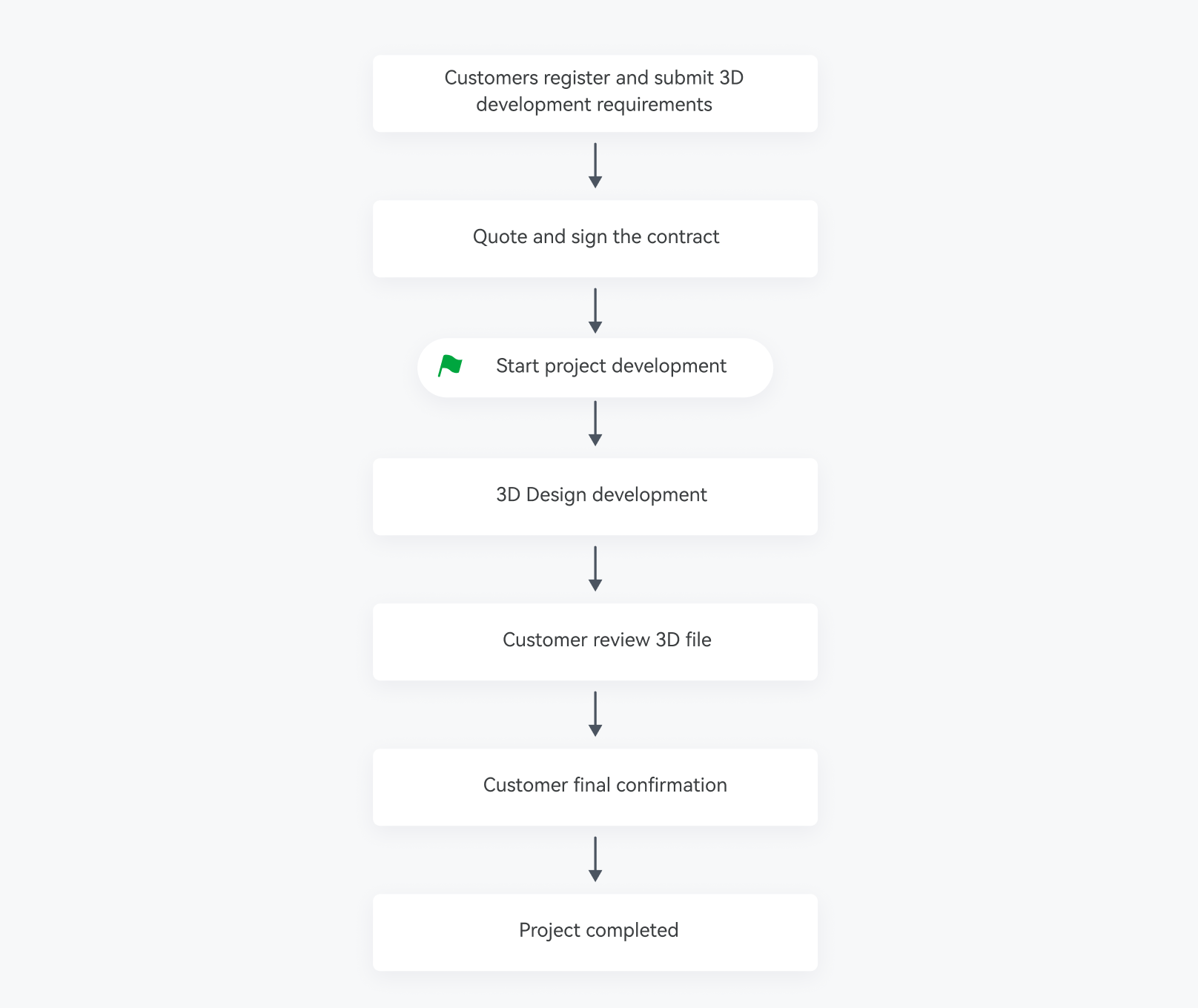Click arrow below 3D Design development
1198x1008 pixels.
pyautogui.click(x=595, y=569)
